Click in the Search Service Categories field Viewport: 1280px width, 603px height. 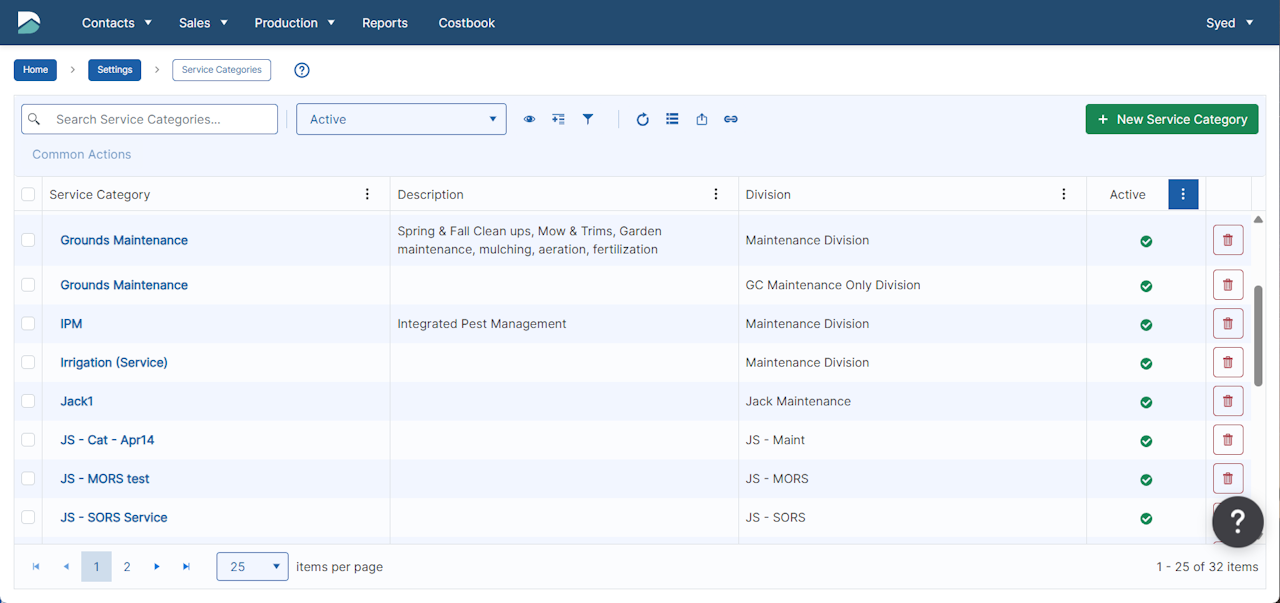(x=160, y=119)
